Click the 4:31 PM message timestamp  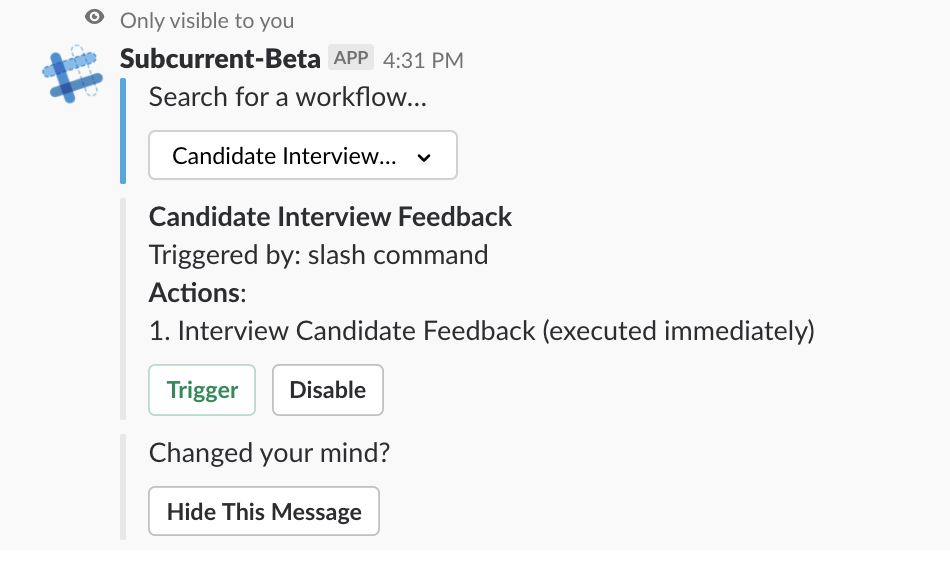(423, 60)
